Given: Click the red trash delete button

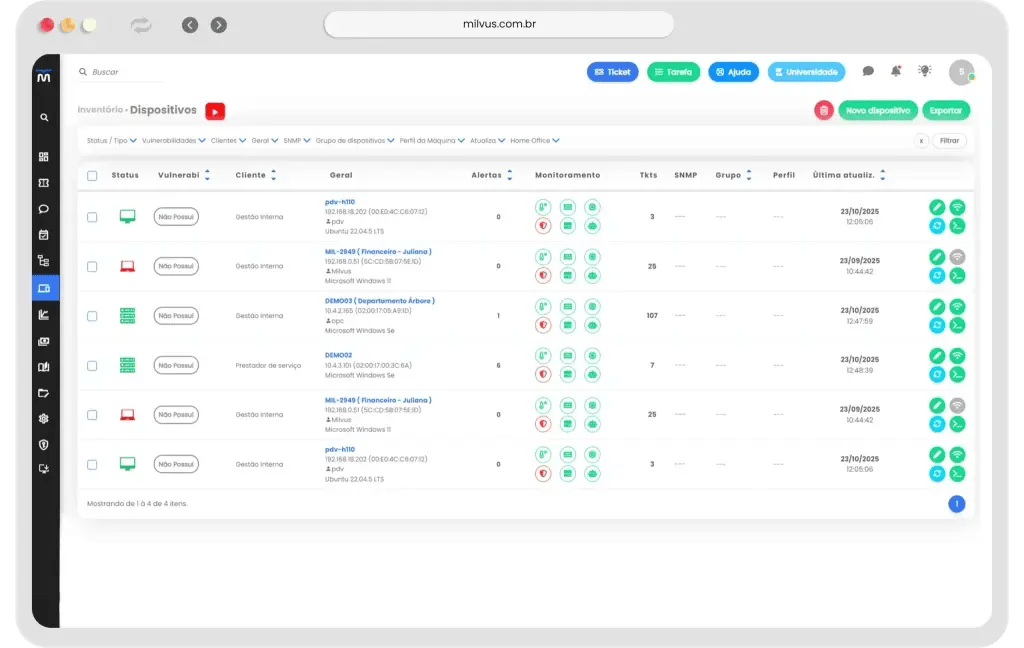Looking at the screenshot, I should pyautogui.click(x=824, y=110).
